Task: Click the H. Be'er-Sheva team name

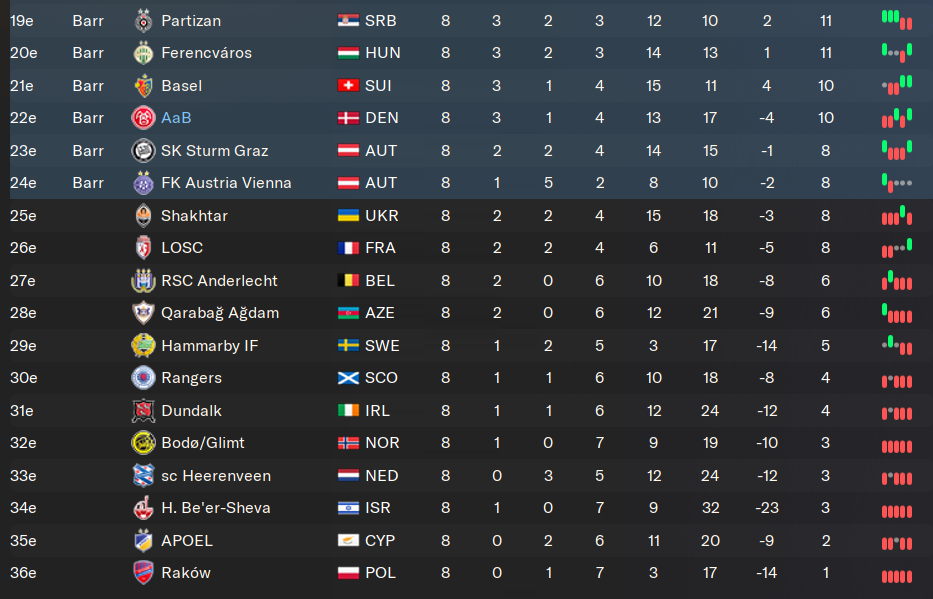Action: pyautogui.click(x=215, y=508)
